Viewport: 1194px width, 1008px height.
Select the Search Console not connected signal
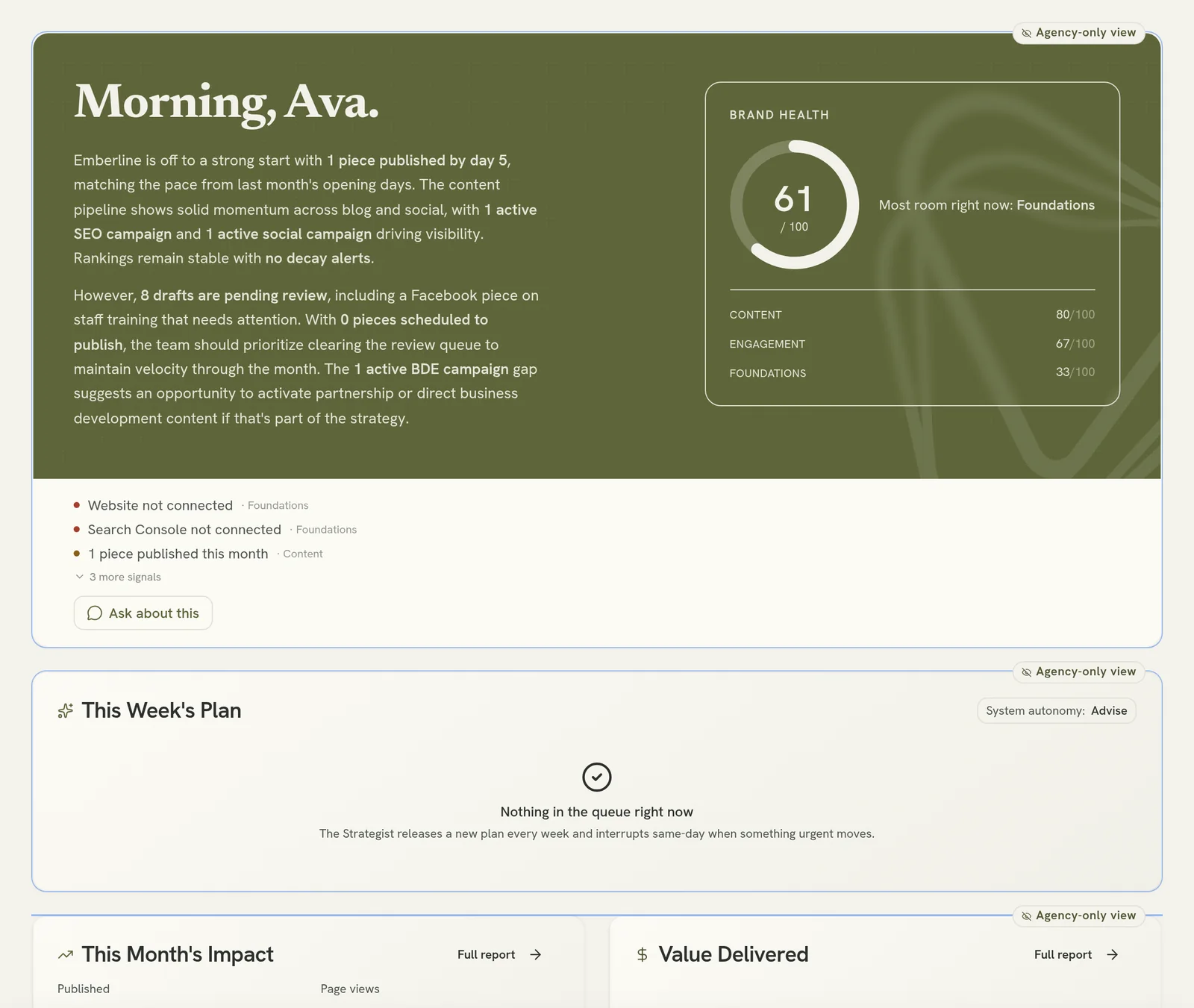point(215,530)
